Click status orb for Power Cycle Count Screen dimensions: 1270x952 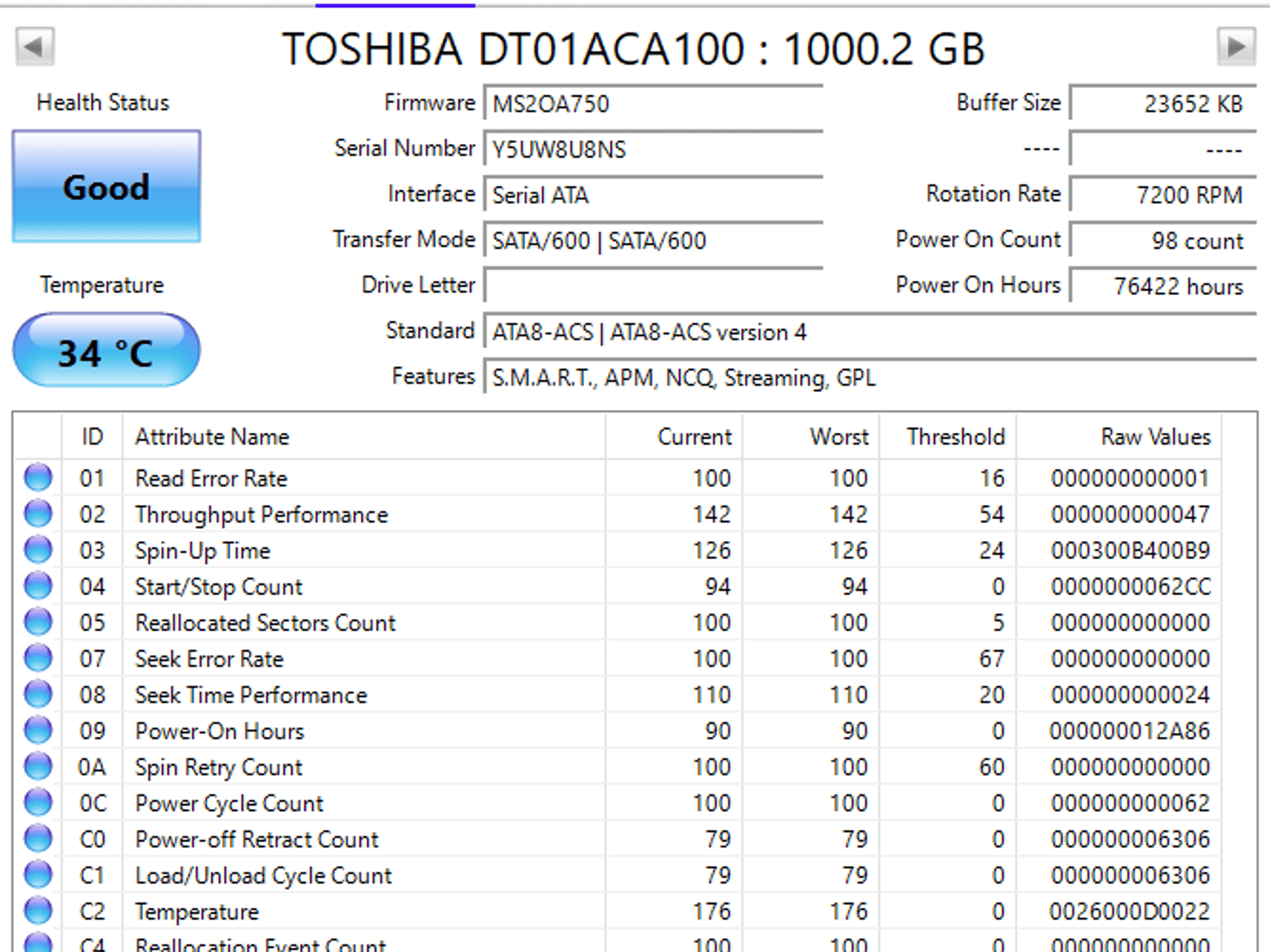tap(38, 803)
